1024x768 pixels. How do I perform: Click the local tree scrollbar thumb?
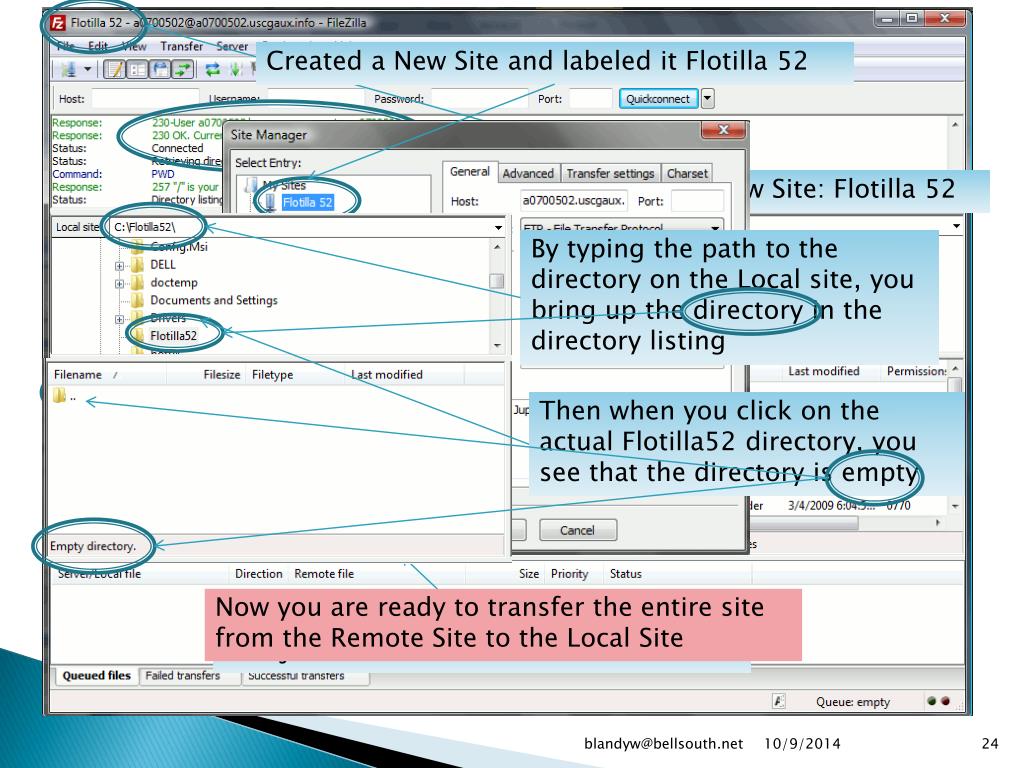coord(497,281)
